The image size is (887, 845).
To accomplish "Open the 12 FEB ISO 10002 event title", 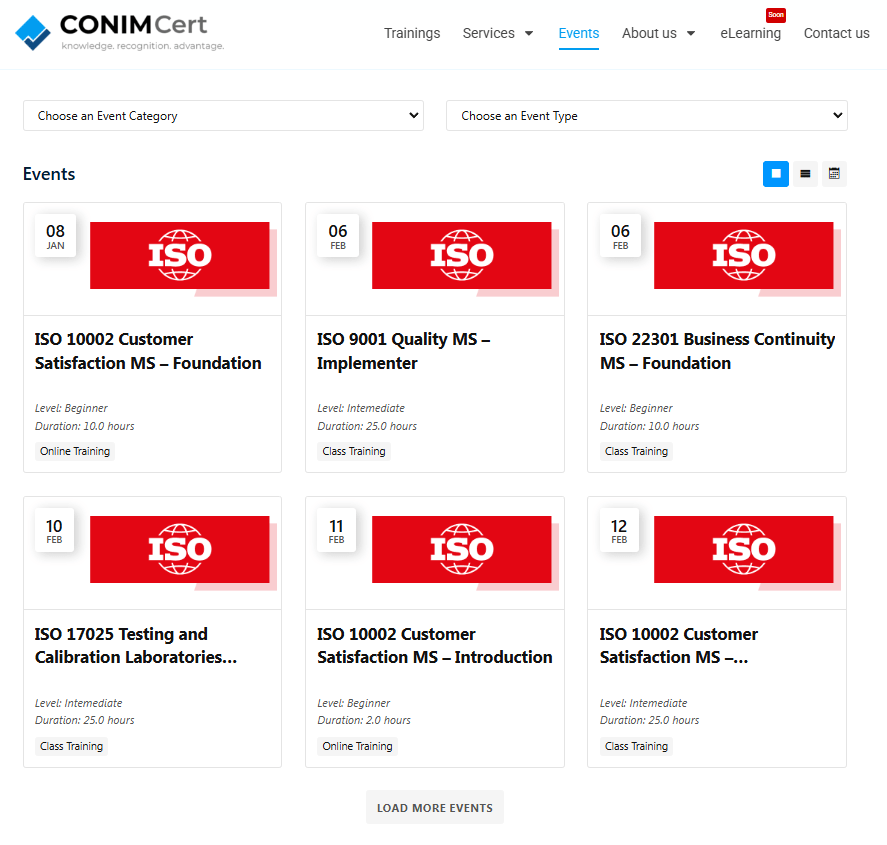I will (678, 645).
